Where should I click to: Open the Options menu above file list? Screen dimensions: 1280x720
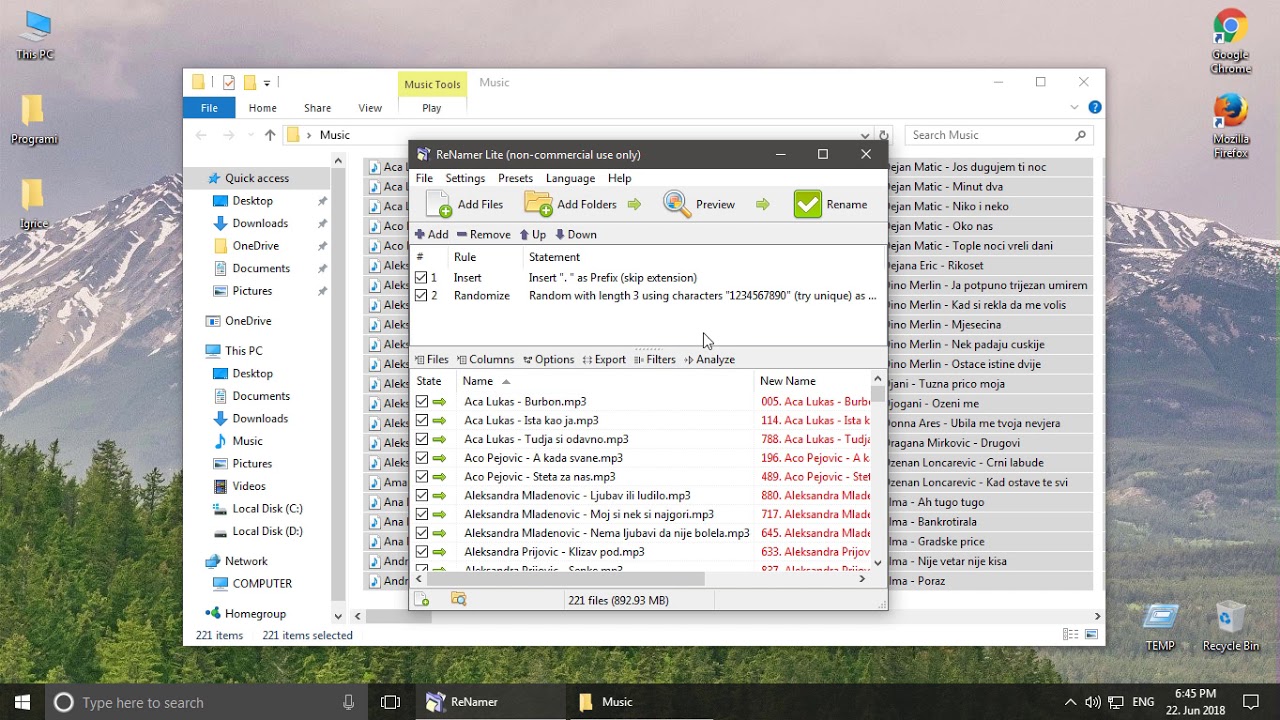pyautogui.click(x=548, y=359)
